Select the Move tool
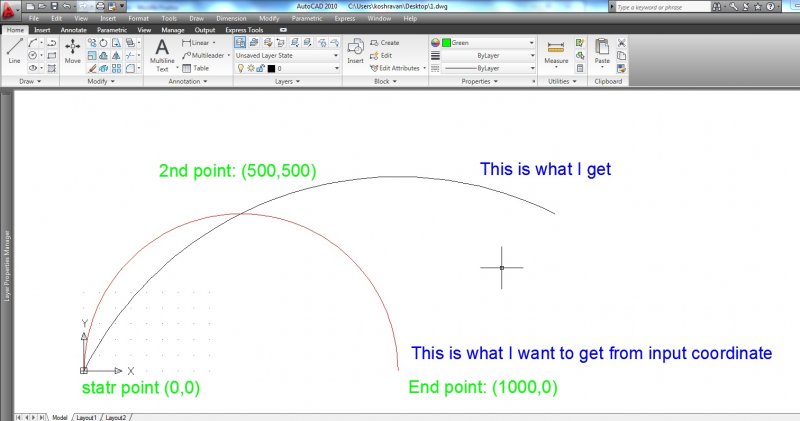 click(x=73, y=50)
